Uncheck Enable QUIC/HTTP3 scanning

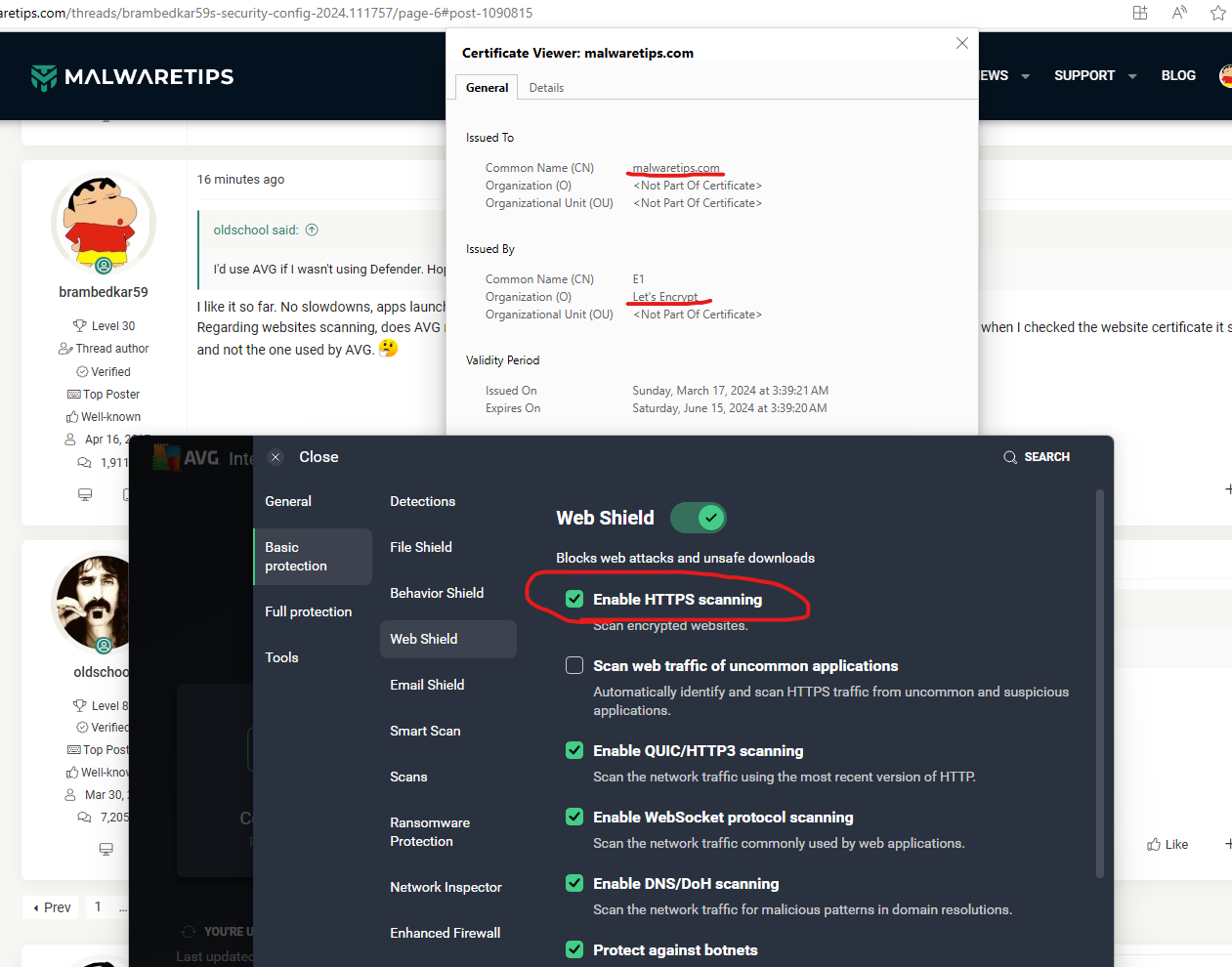point(574,750)
